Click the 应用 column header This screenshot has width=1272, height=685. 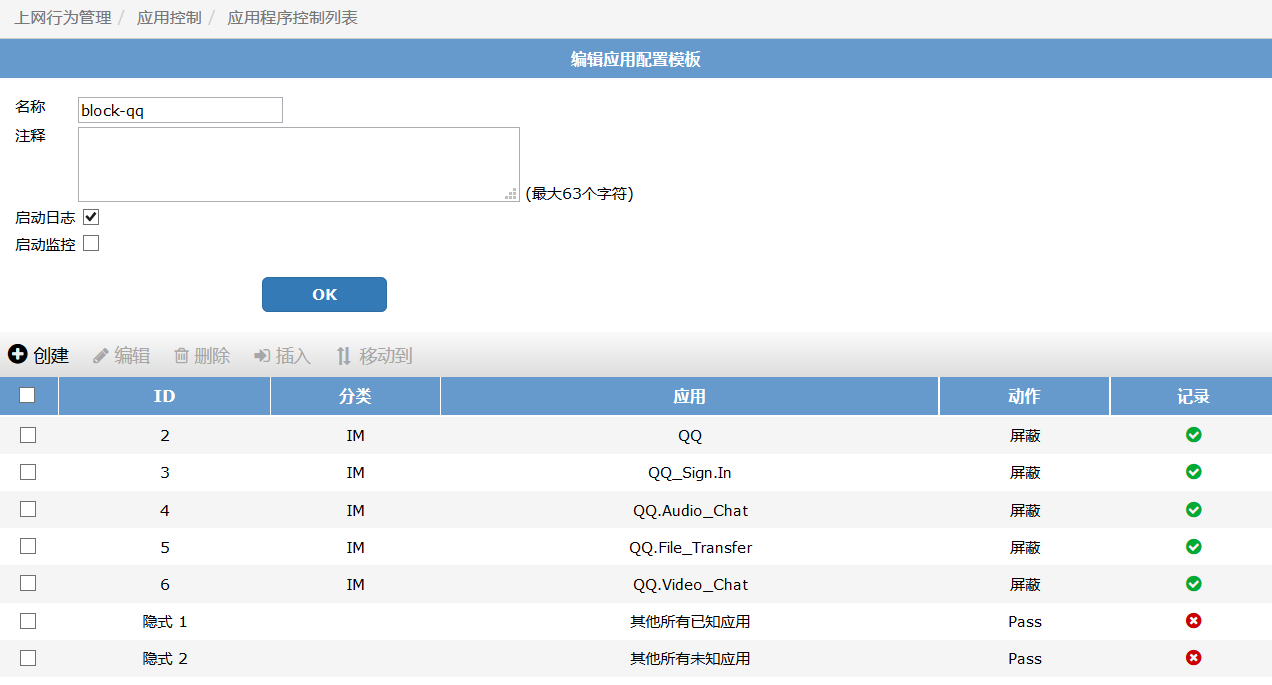(690, 396)
